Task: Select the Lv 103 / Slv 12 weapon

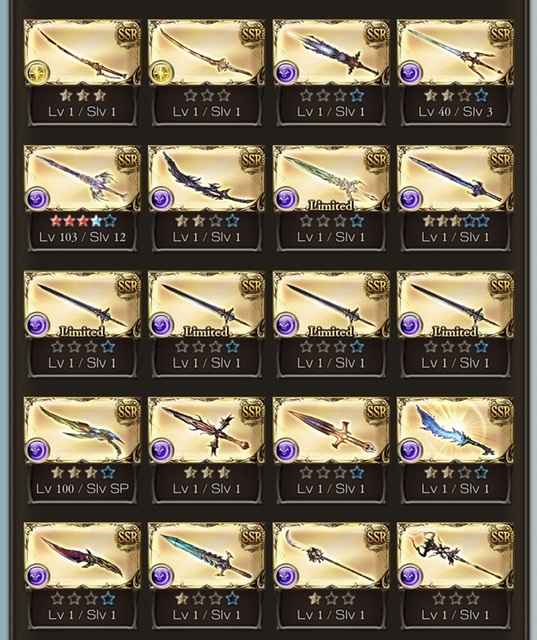Action: point(82,198)
